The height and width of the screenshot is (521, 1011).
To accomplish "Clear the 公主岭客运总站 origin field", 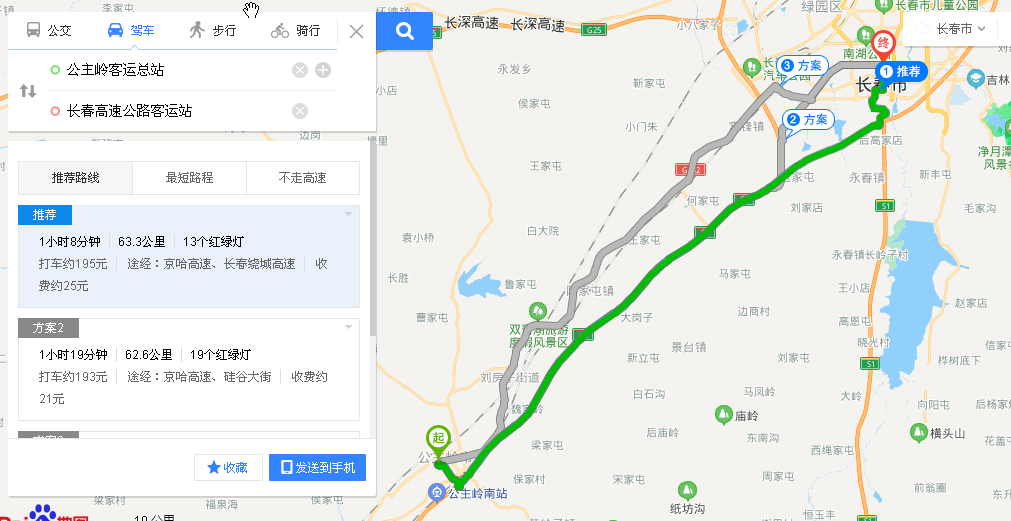I will point(300,70).
